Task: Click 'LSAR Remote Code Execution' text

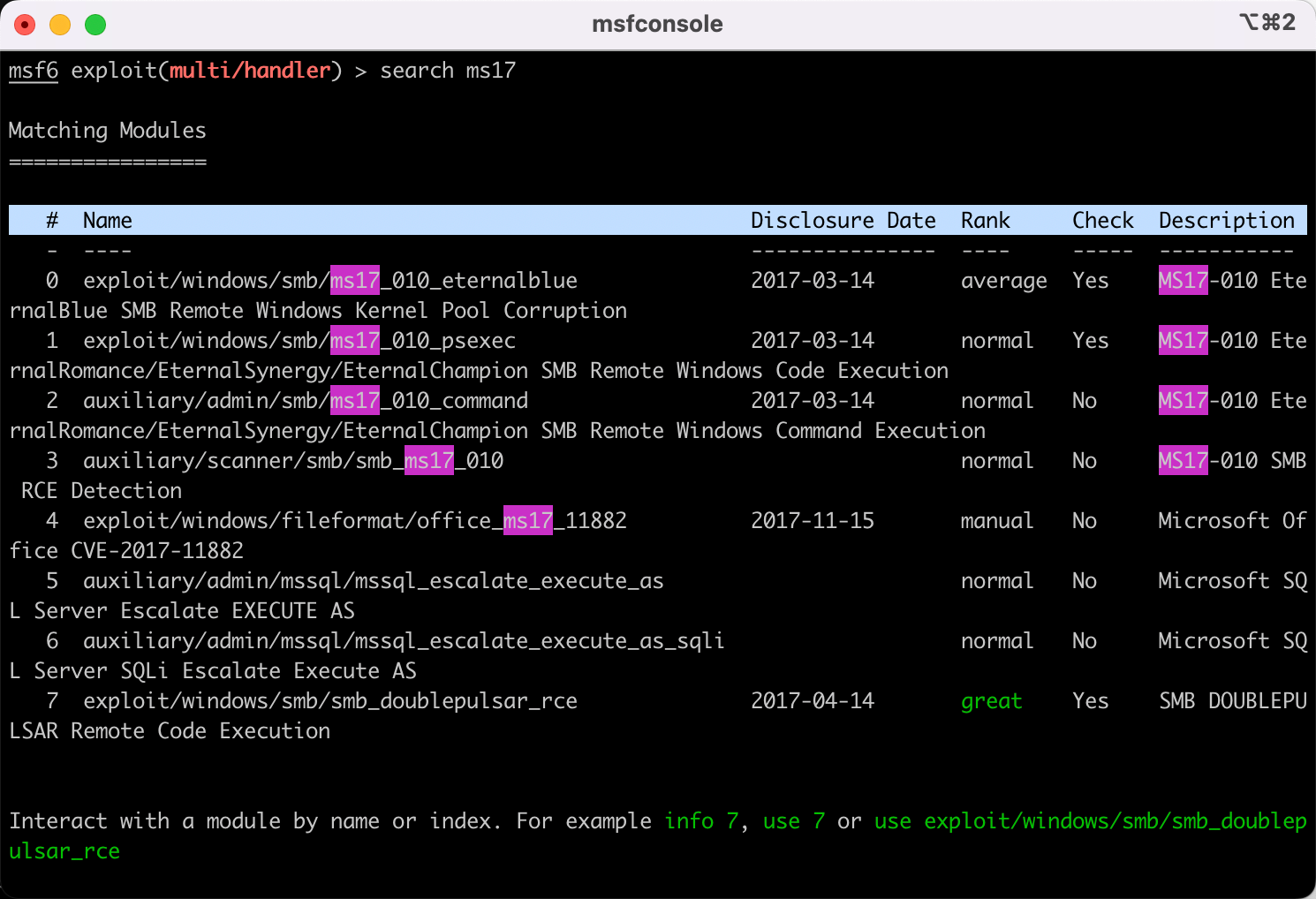Action: pos(170,731)
